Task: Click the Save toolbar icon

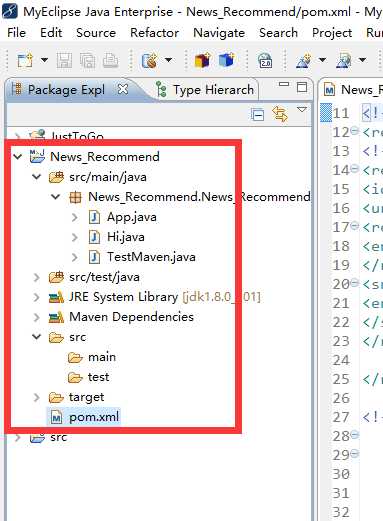Action: coord(64,61)
